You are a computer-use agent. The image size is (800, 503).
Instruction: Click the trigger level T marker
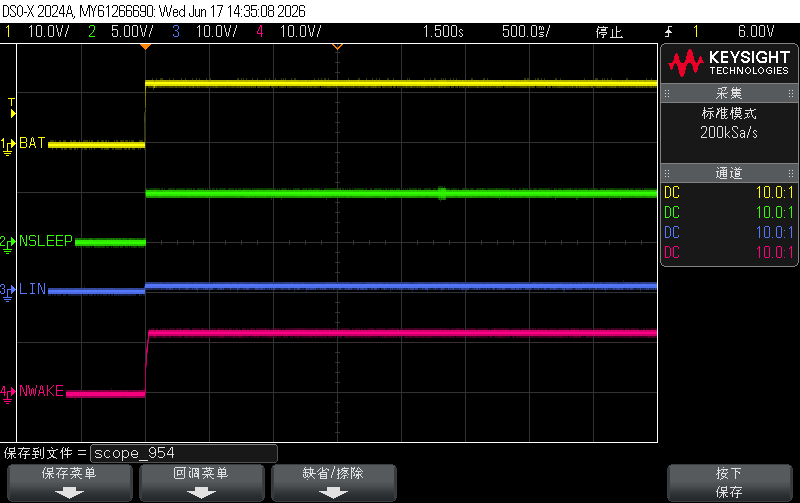(x=12, y=108)
